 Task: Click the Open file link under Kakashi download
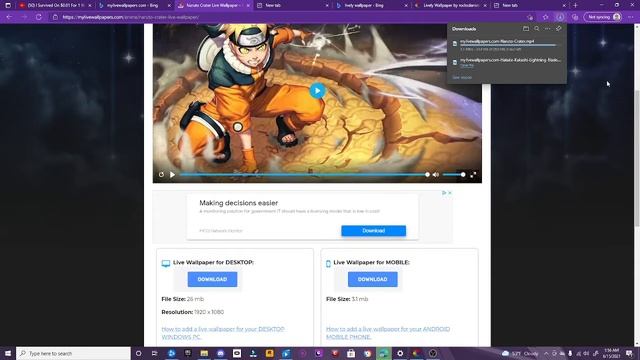point(467,65)
